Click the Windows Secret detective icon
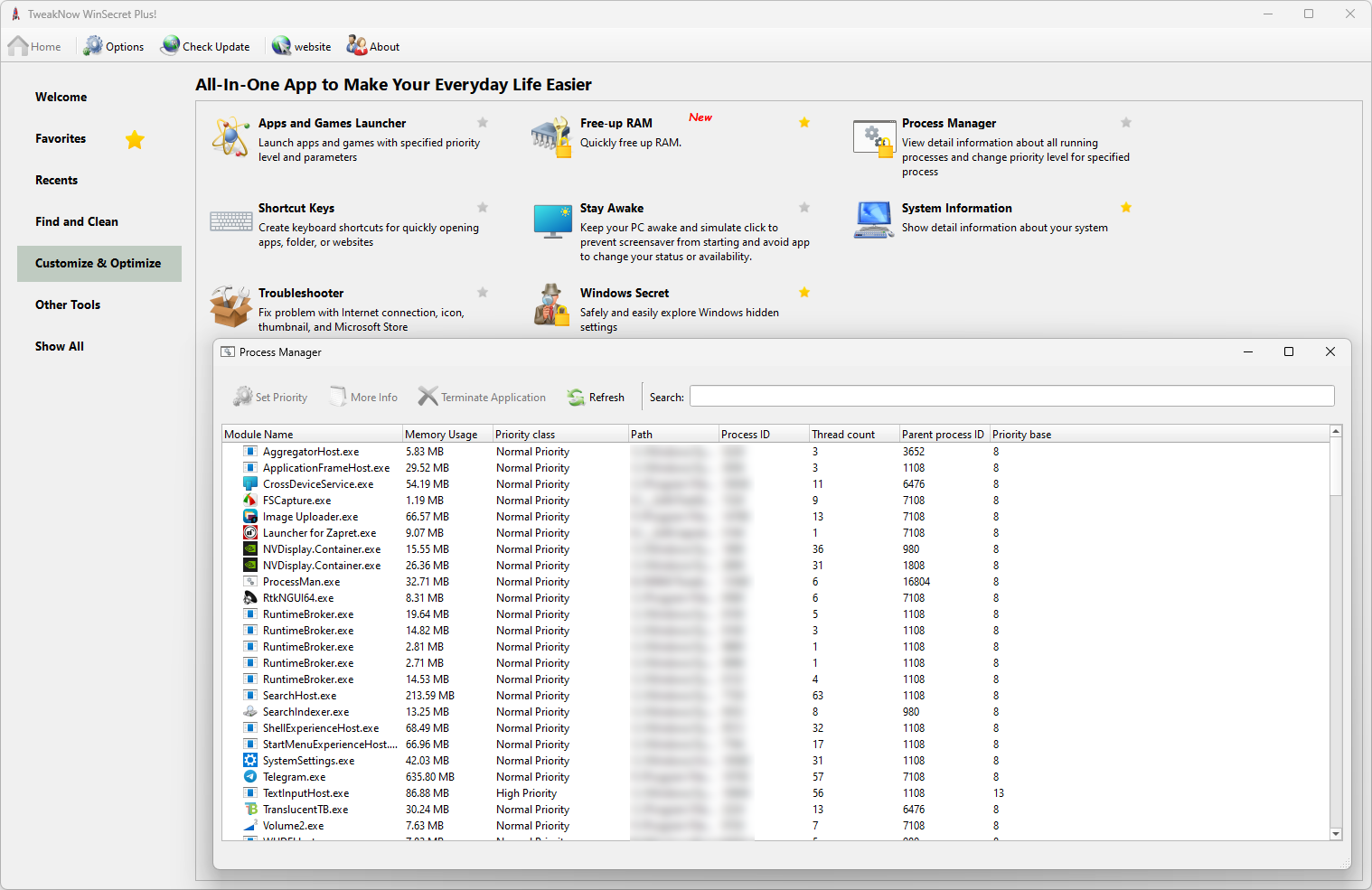1372x890 pixels. [x=551, y=305]
